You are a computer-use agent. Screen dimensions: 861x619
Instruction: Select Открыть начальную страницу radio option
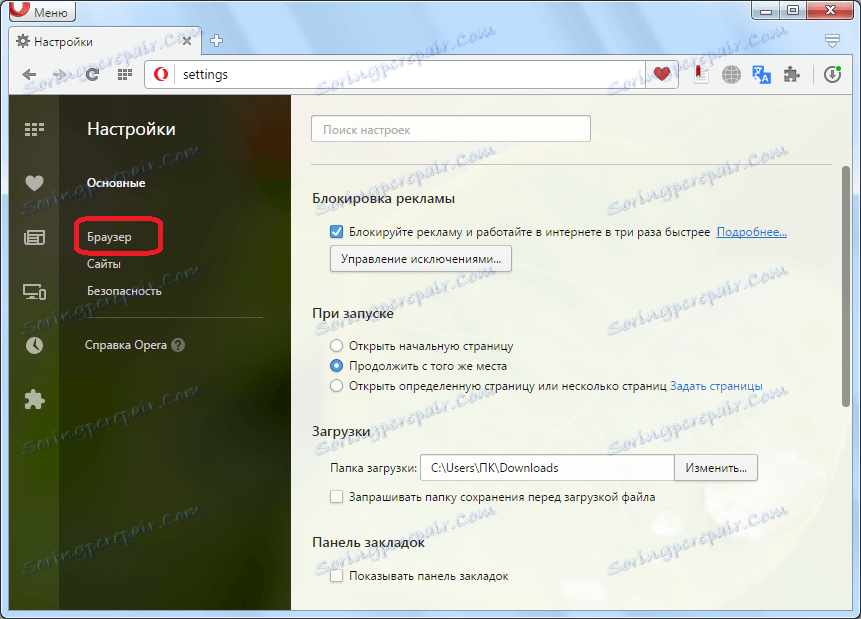tap(337, 345)
